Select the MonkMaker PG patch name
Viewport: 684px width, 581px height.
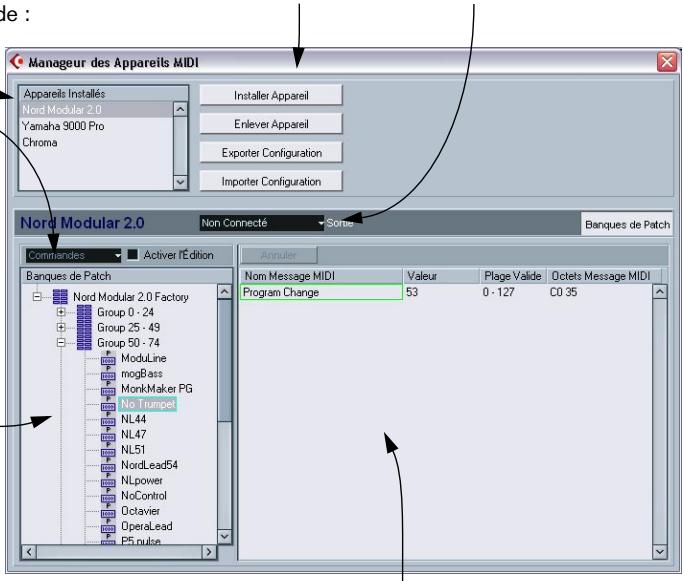coord(157,389)
